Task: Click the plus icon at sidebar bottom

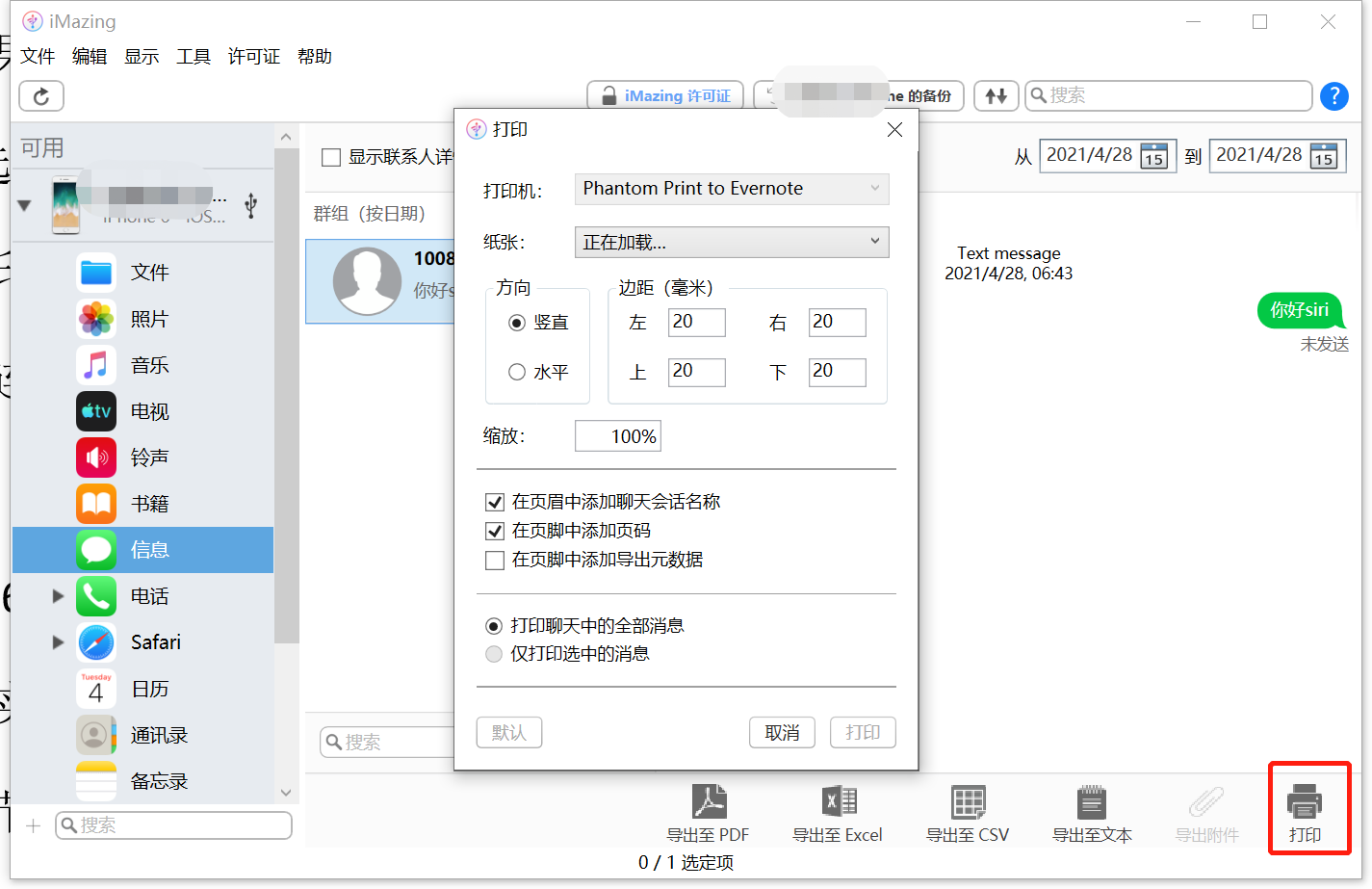Action: pos(33,825)
